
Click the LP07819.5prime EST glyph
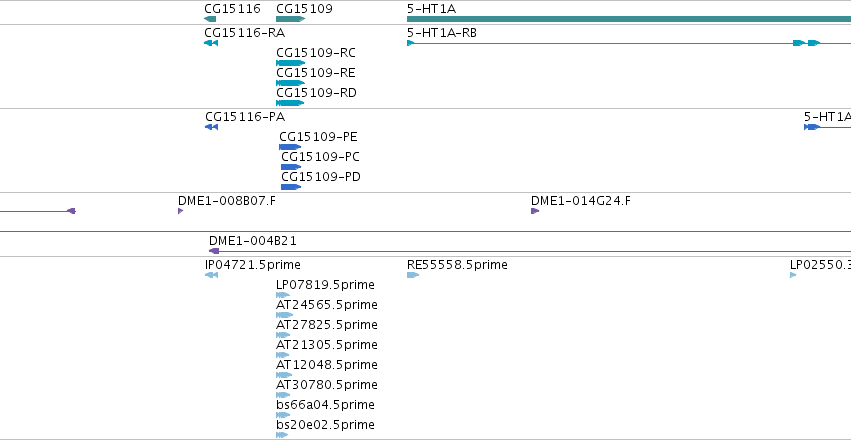[x=283, y=295]
